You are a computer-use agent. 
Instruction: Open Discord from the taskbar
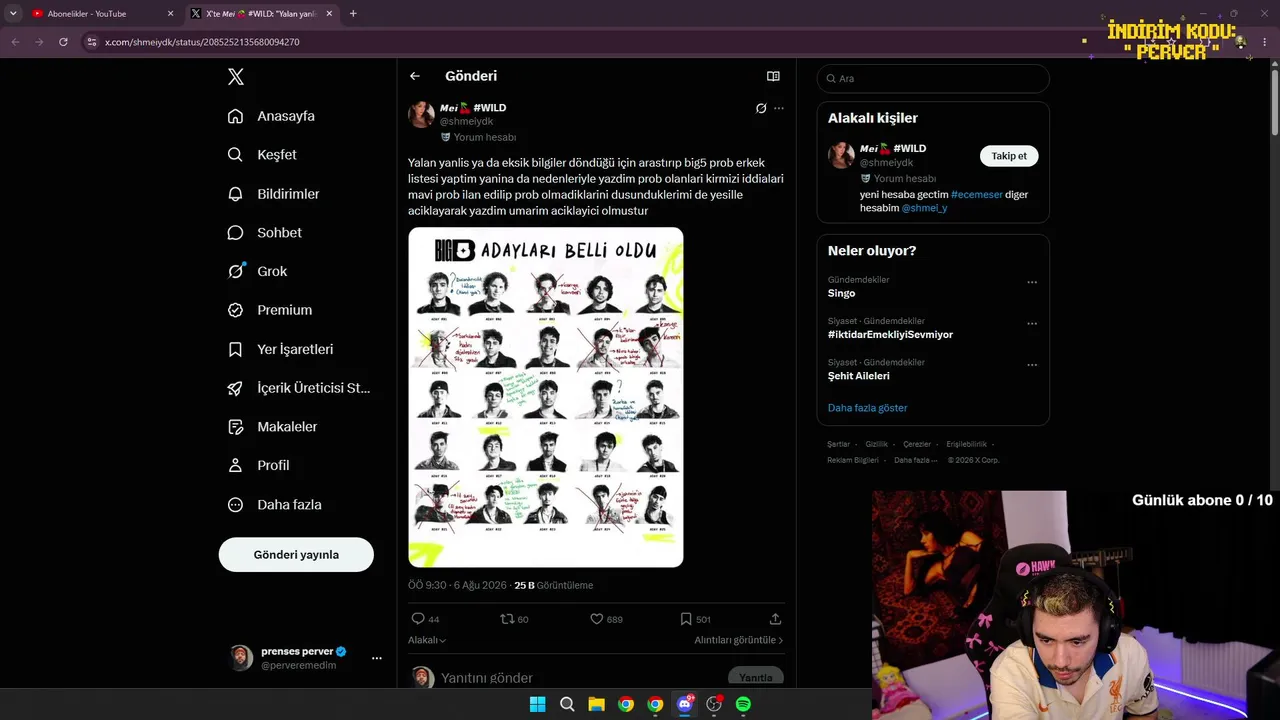pos(685,704)
